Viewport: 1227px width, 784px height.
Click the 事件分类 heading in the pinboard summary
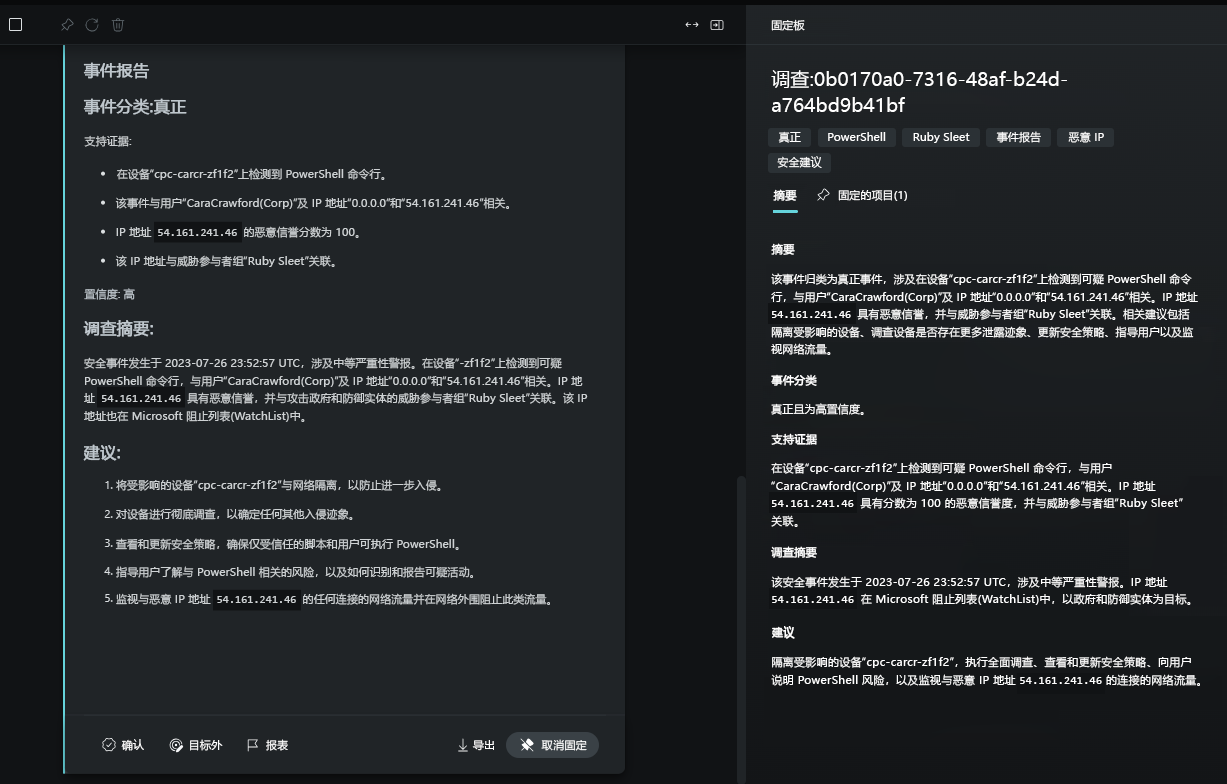click(x=794, y=381)
